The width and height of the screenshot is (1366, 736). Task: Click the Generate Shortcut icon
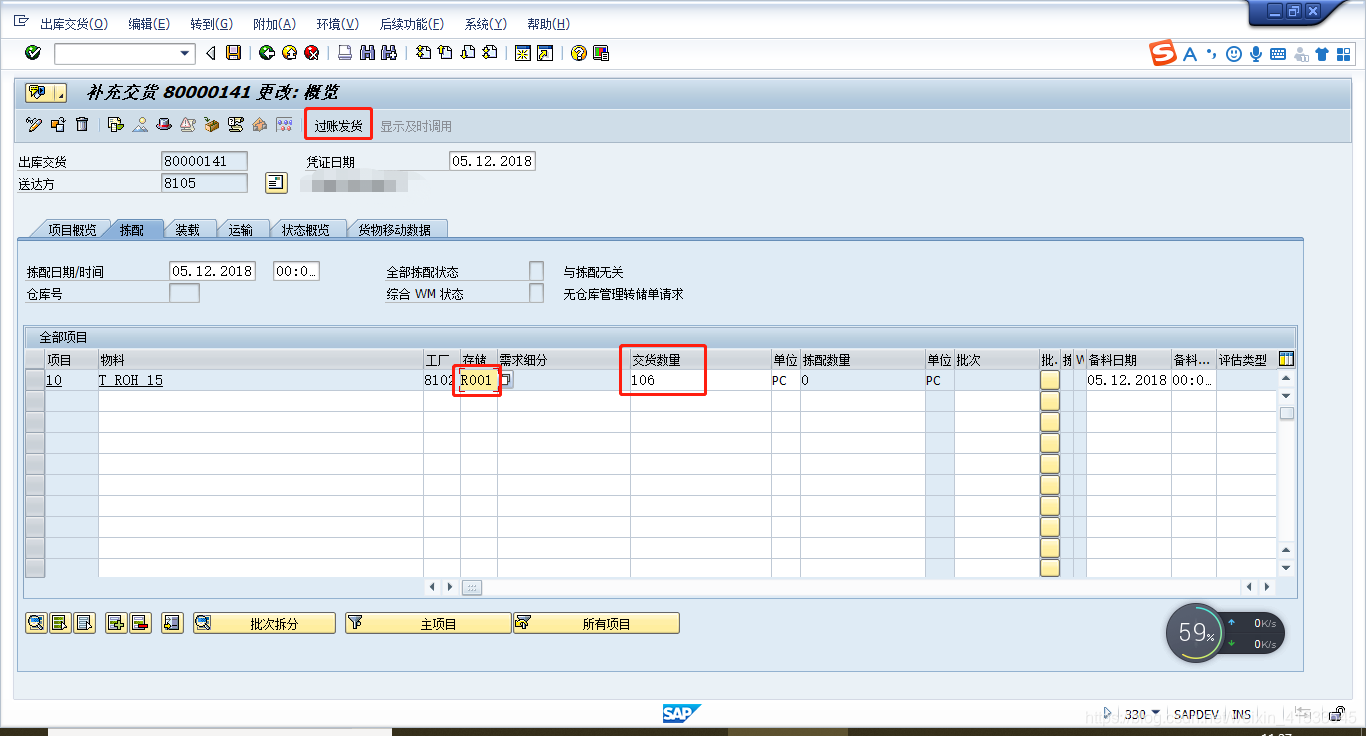[545, 53]
